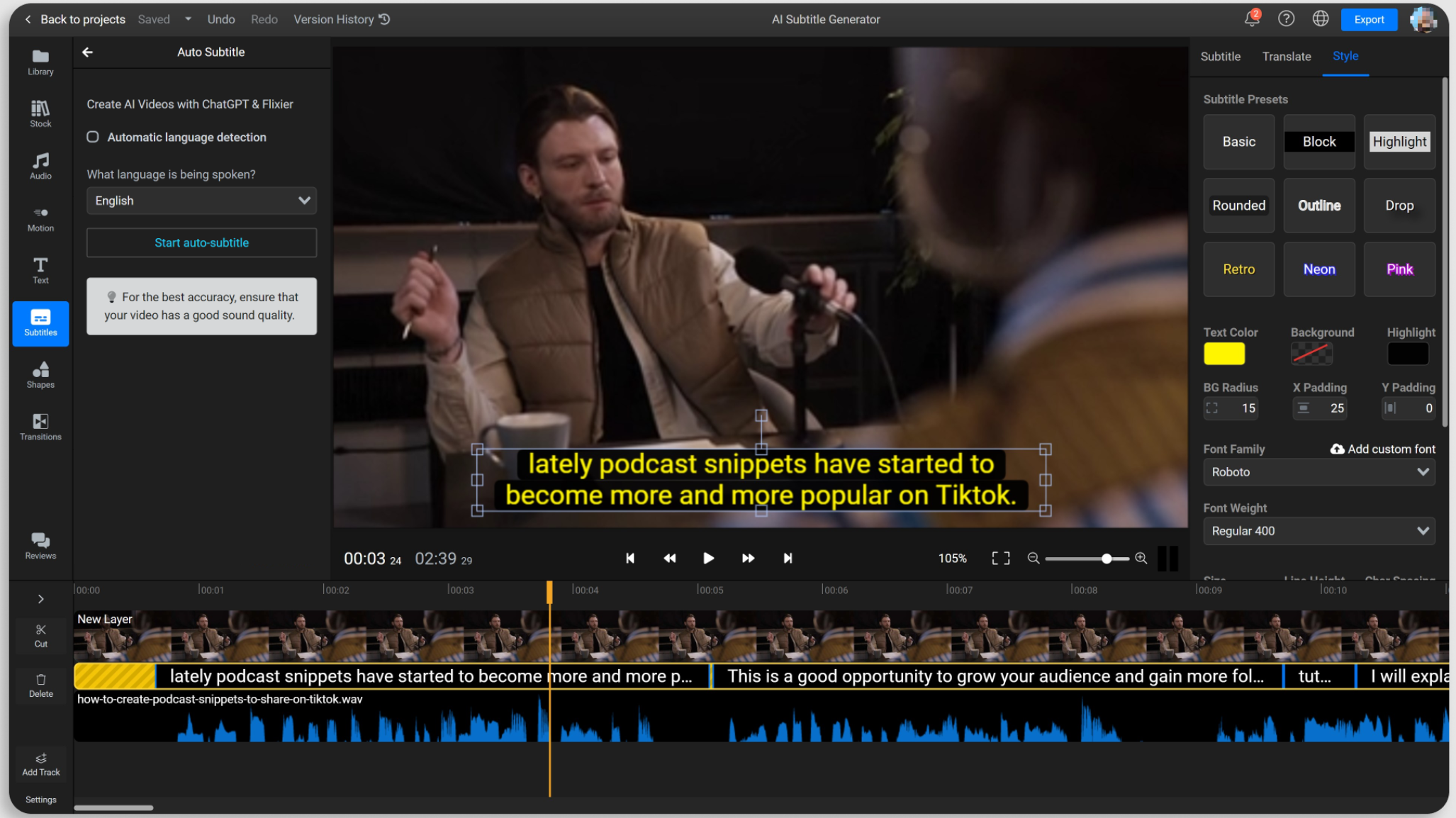Click Start auto-subtitle button

(201, 242)
